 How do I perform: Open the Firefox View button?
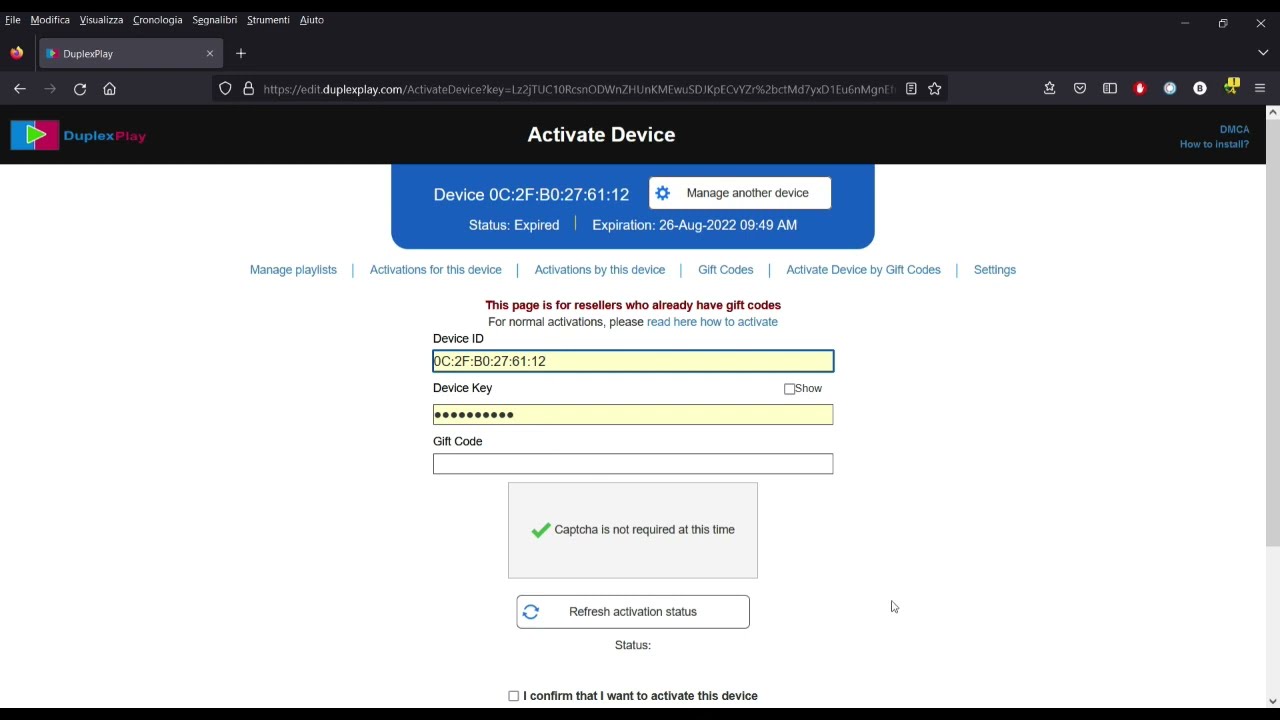17,53
